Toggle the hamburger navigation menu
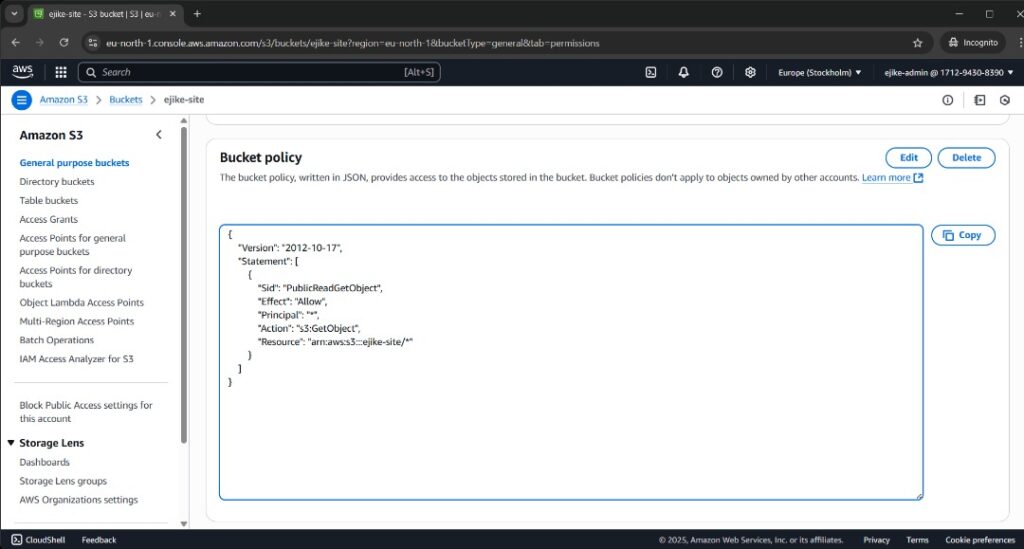The width and height of the screenshot is (1024, 549). pyautogui.click(x=21, y=100)
